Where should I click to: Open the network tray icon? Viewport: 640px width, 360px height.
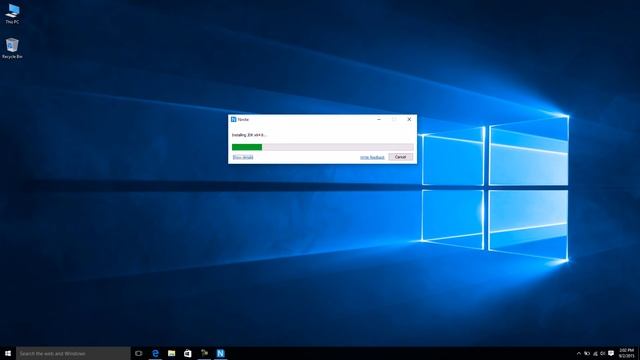pos(595,353)
